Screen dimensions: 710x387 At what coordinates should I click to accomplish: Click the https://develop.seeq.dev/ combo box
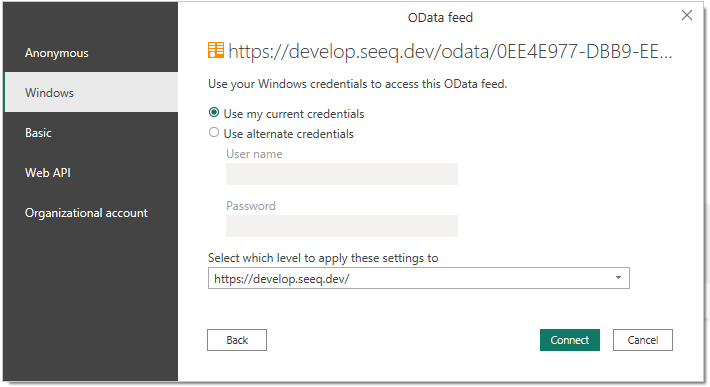pyautogui.click(x=418, y=278)
